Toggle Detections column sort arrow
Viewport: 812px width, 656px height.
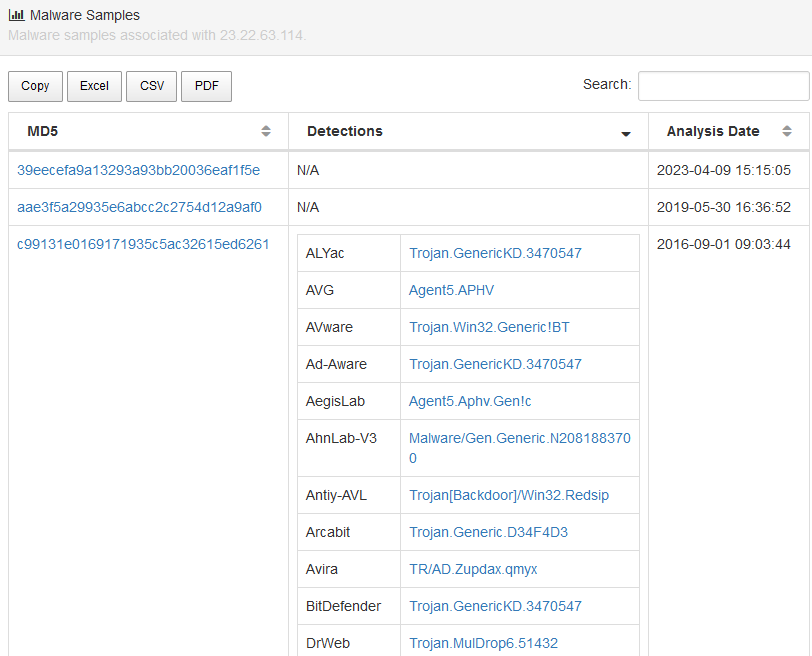coord(626,134)
